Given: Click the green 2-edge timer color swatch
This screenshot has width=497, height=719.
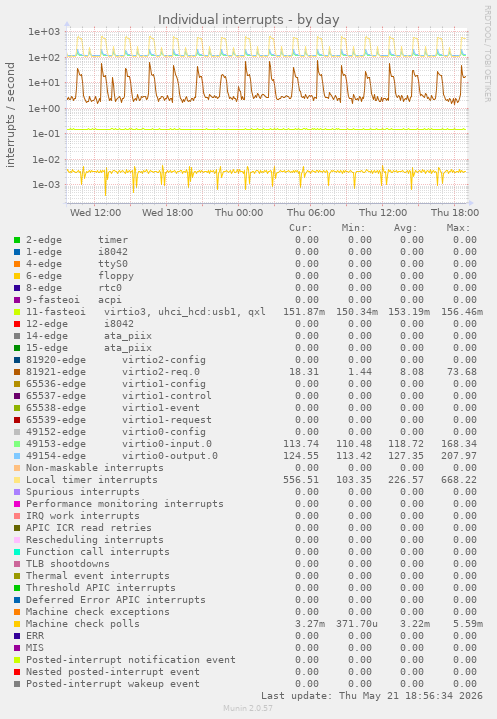Looking at the screenshot, I should coord(17,240).
